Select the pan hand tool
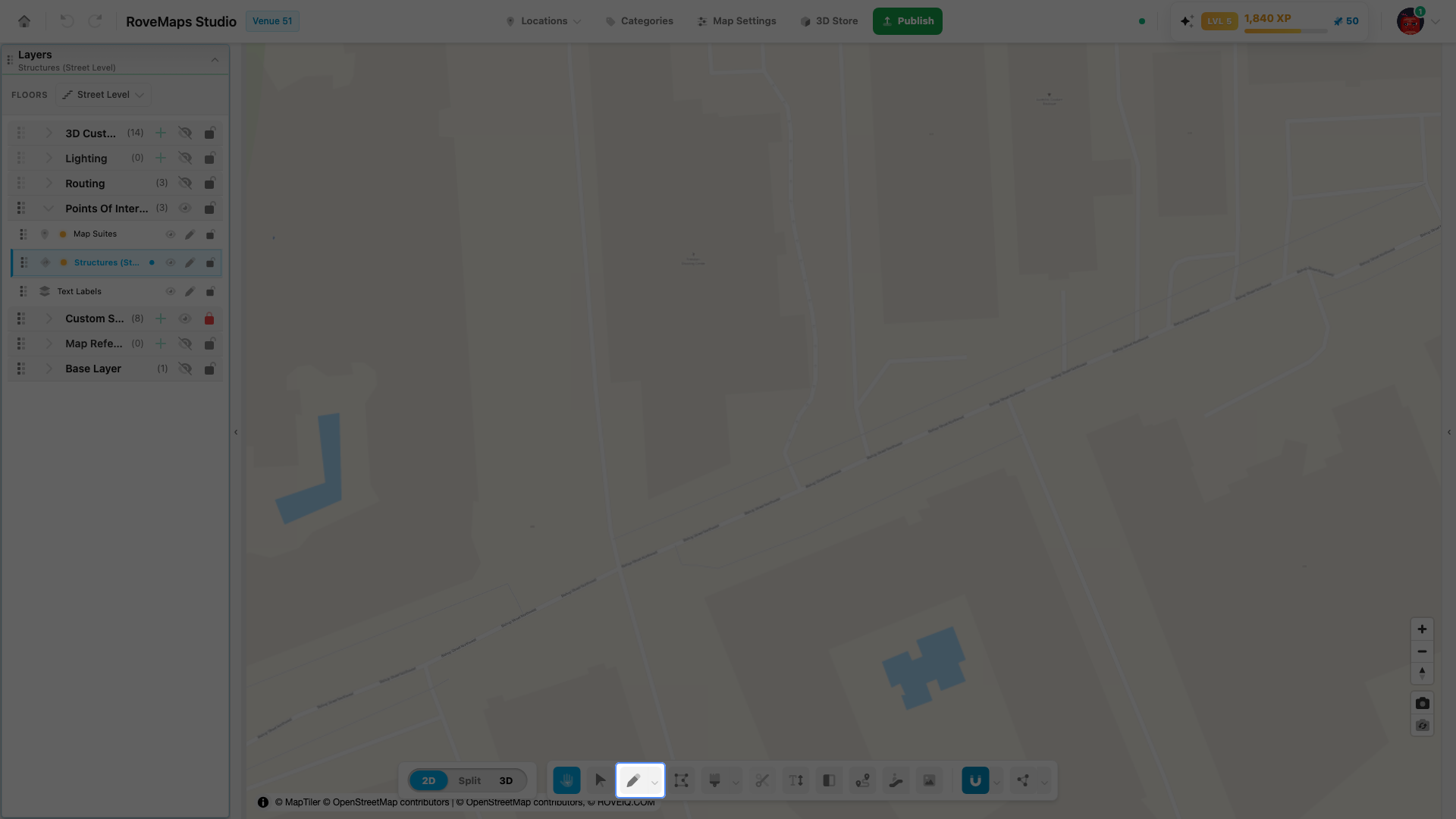 [566, 780]
